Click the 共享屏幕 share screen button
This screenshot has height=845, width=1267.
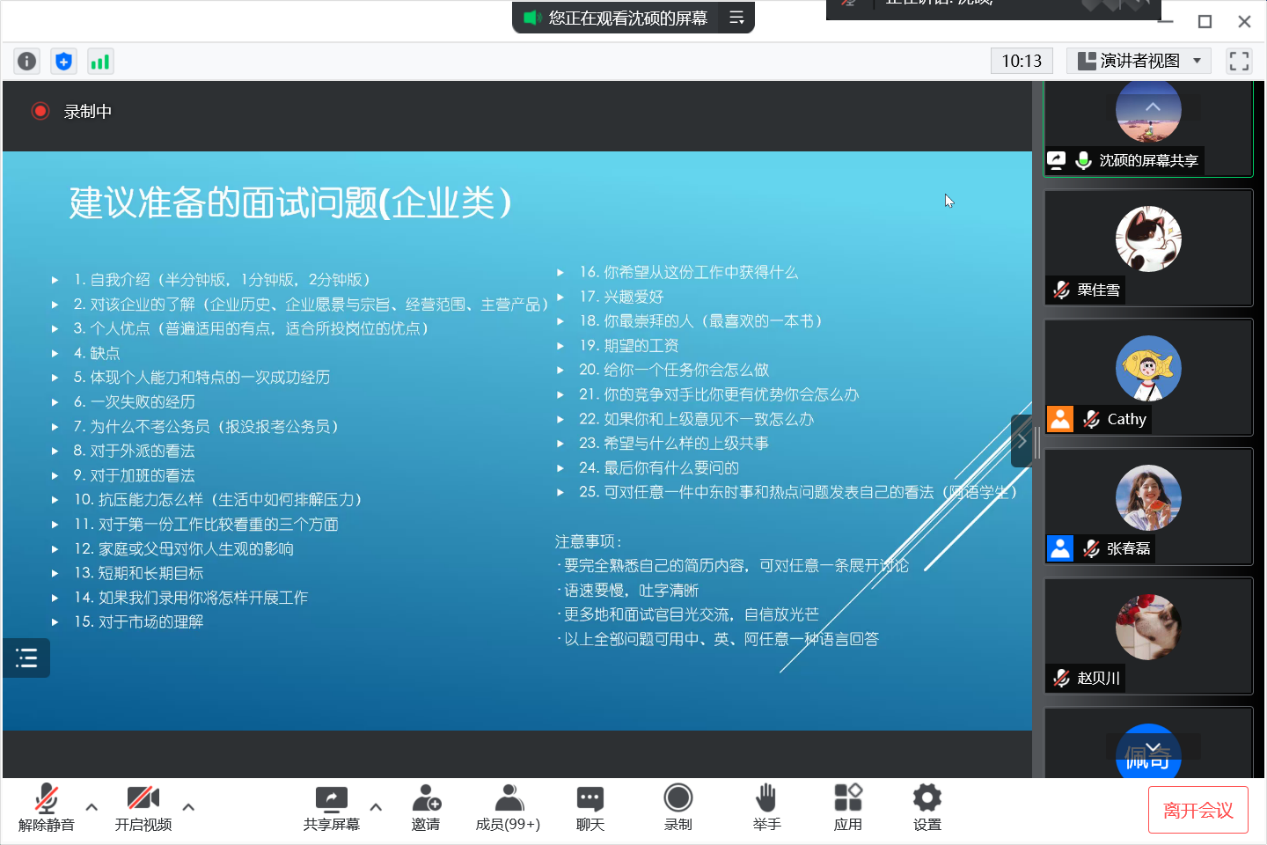(x=331, y=807)
